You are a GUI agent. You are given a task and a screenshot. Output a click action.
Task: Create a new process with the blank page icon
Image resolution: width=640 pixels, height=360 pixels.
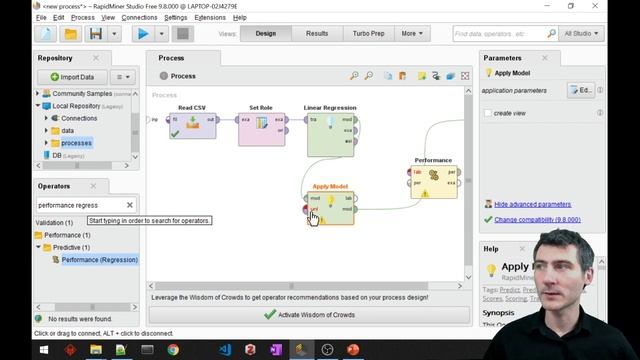(45, 34)
